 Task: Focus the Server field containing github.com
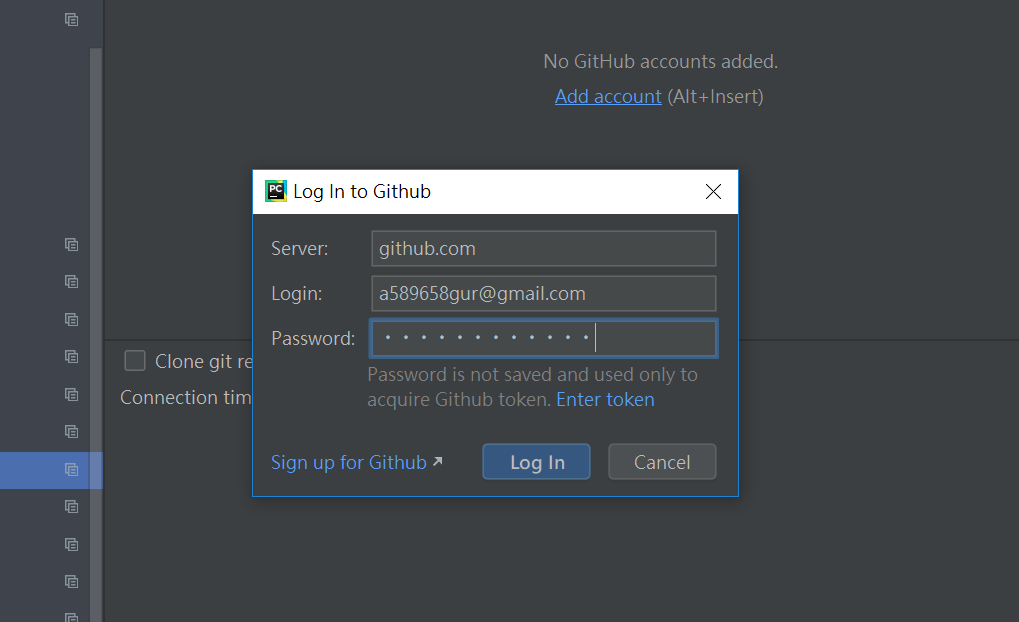[543, 248]
